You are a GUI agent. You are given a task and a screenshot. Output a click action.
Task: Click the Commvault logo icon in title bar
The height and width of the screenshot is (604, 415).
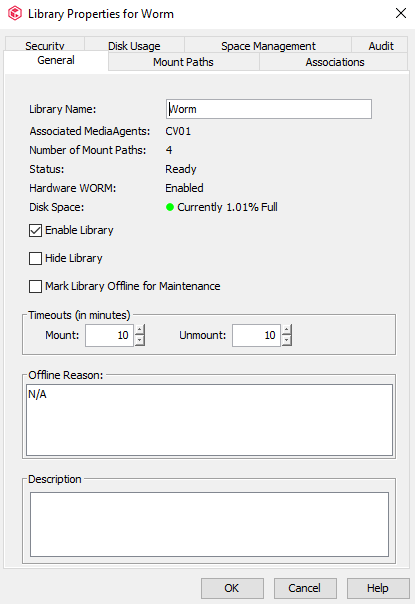(x=15, y=13)
